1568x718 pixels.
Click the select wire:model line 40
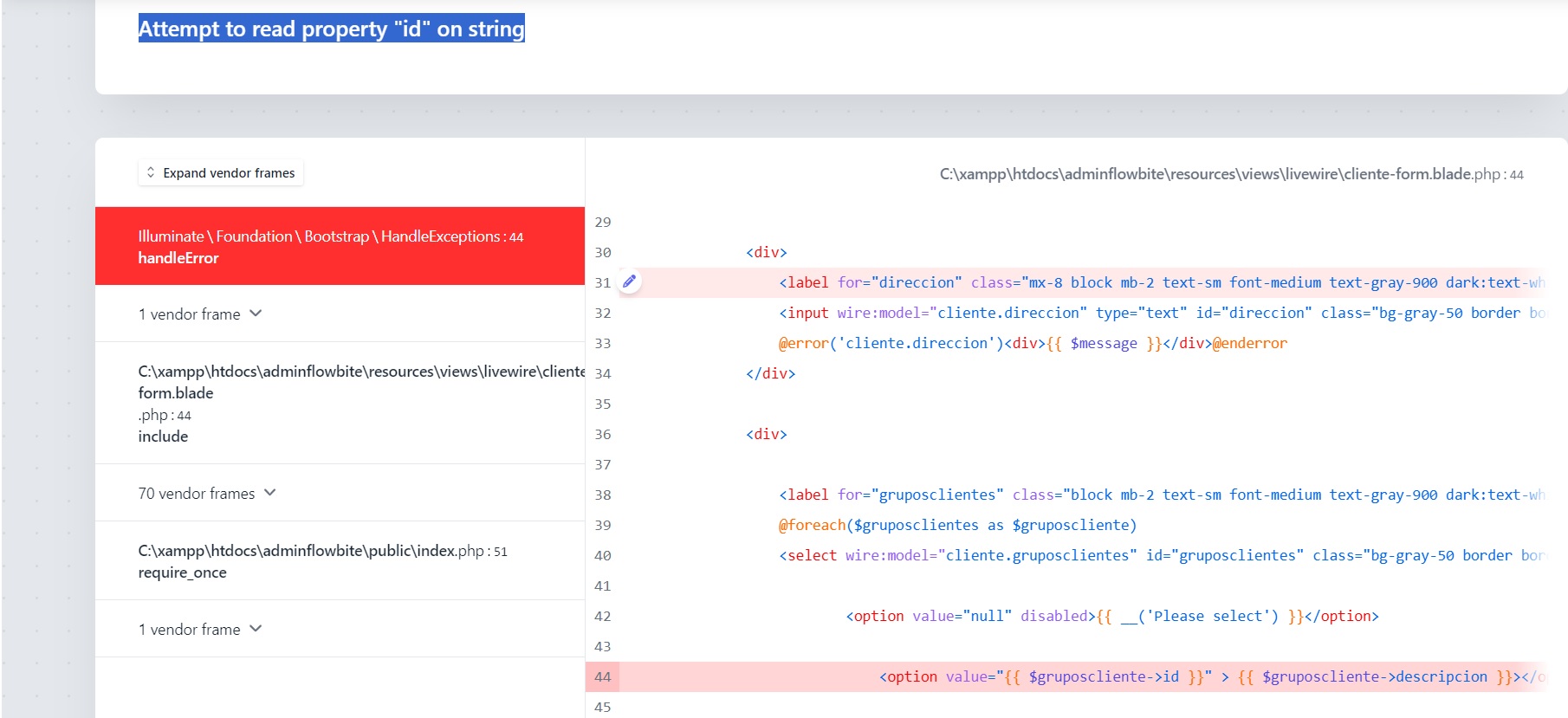pos(1162,555)
